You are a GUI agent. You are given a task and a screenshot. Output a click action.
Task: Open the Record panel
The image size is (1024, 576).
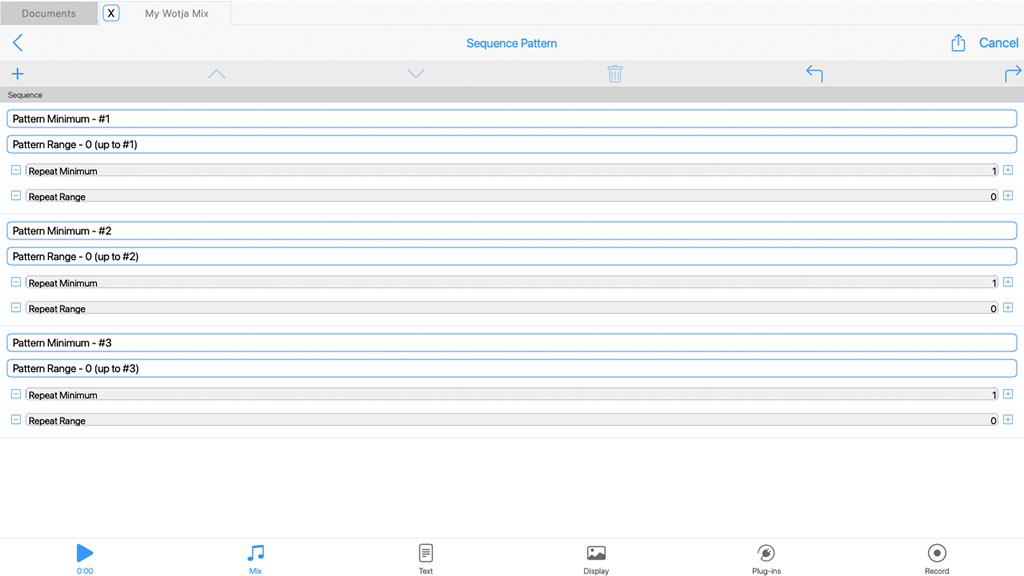[x=936, y=557]
